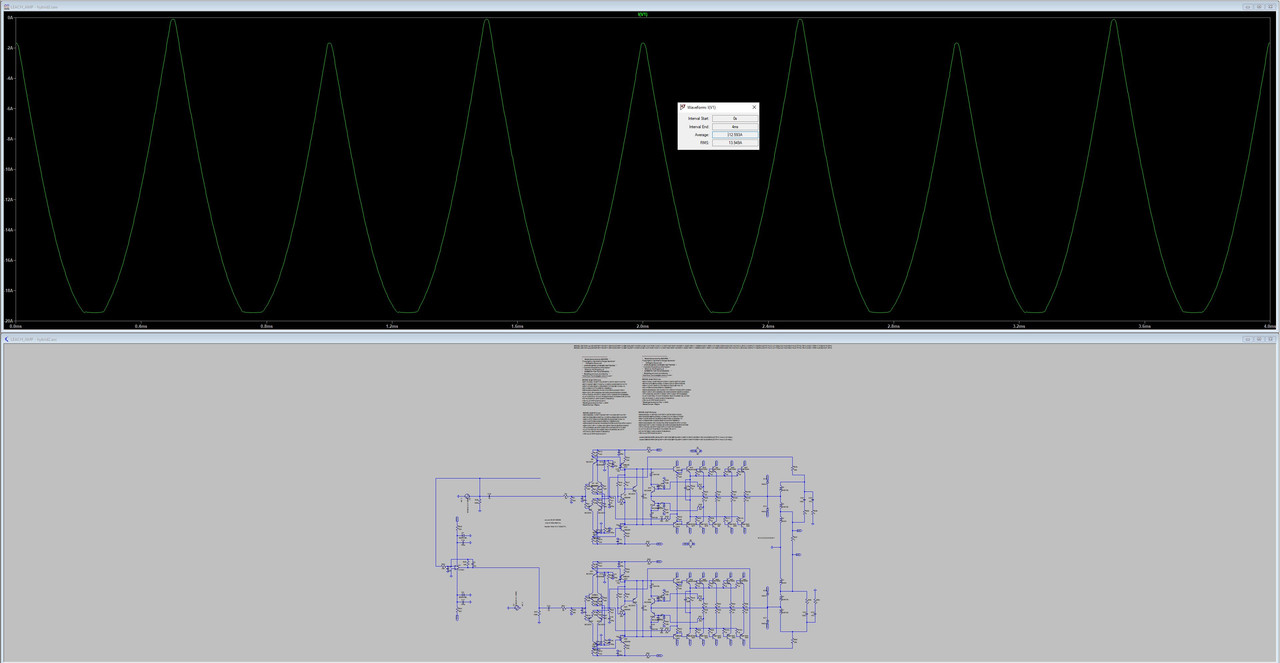This screenshot has height=663, width=1280.
Task: Click the 2.8ms label on time axis
Action: pos(894,326)
